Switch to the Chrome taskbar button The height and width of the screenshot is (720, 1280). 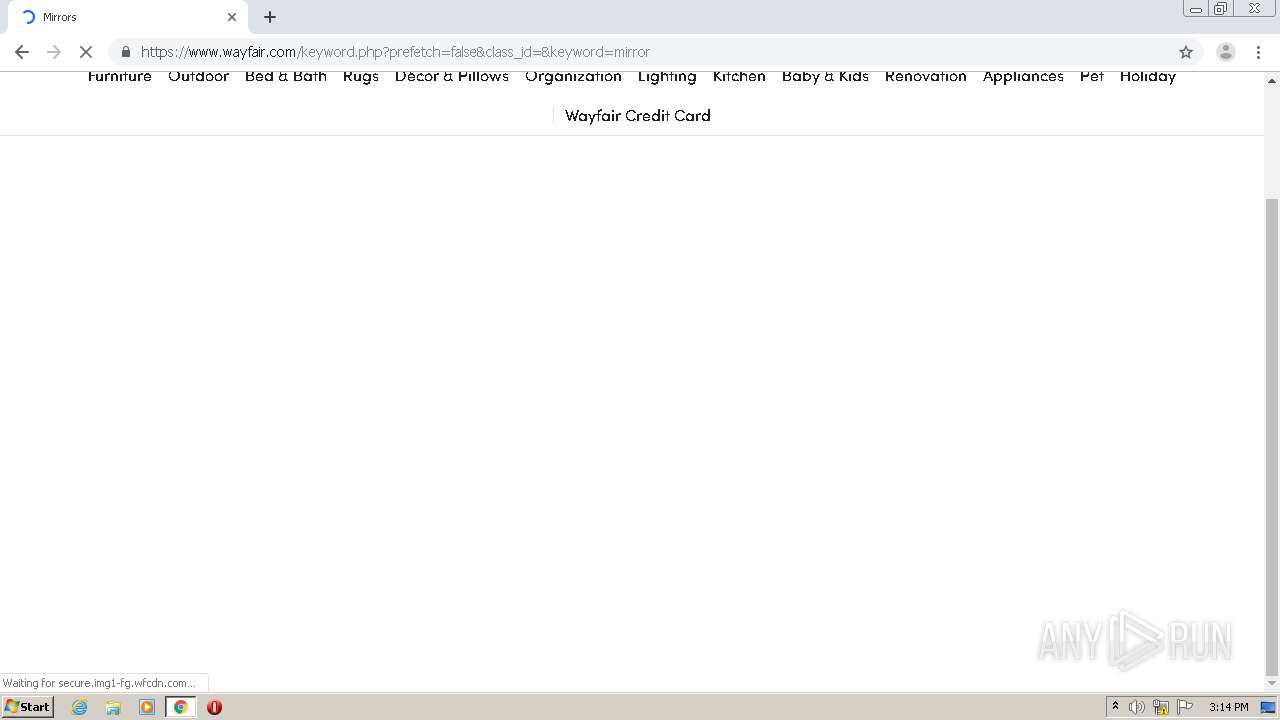click(181, 707)
